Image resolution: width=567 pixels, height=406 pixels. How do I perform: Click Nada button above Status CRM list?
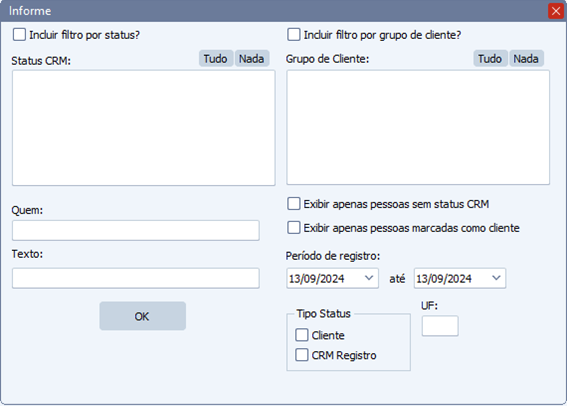click(252, 59)
